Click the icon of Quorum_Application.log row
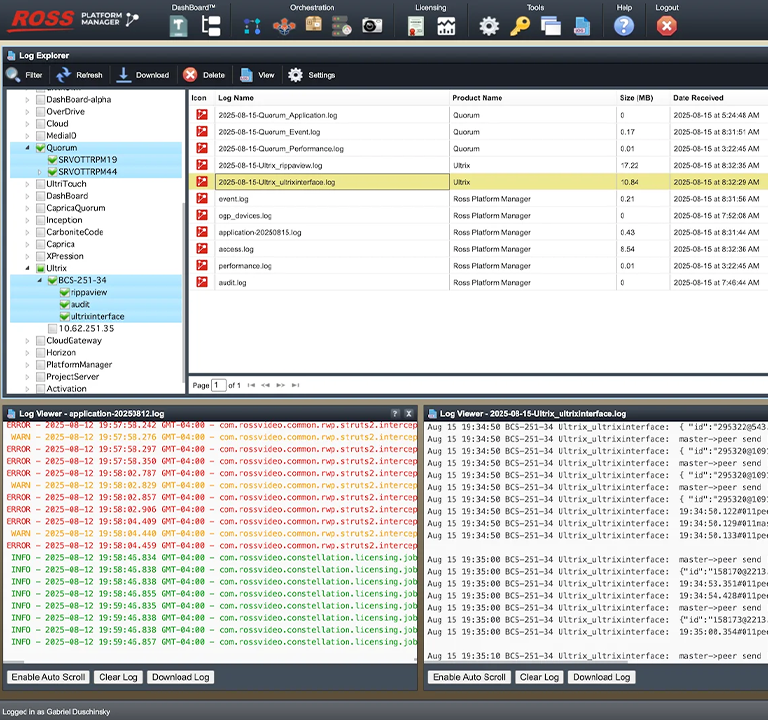 pyautogui.click(x=202, y=115)
